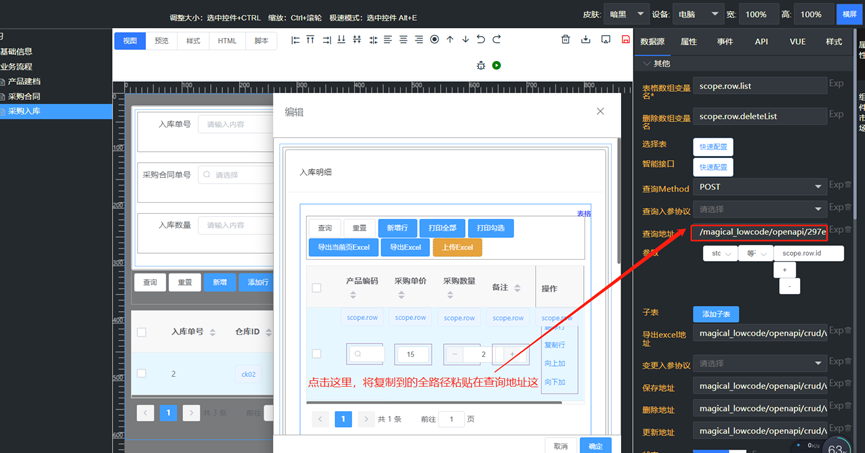865x453 pixels.
Task: Open the 变更入参协议 dropdown
Action: (x=760, y=364)
